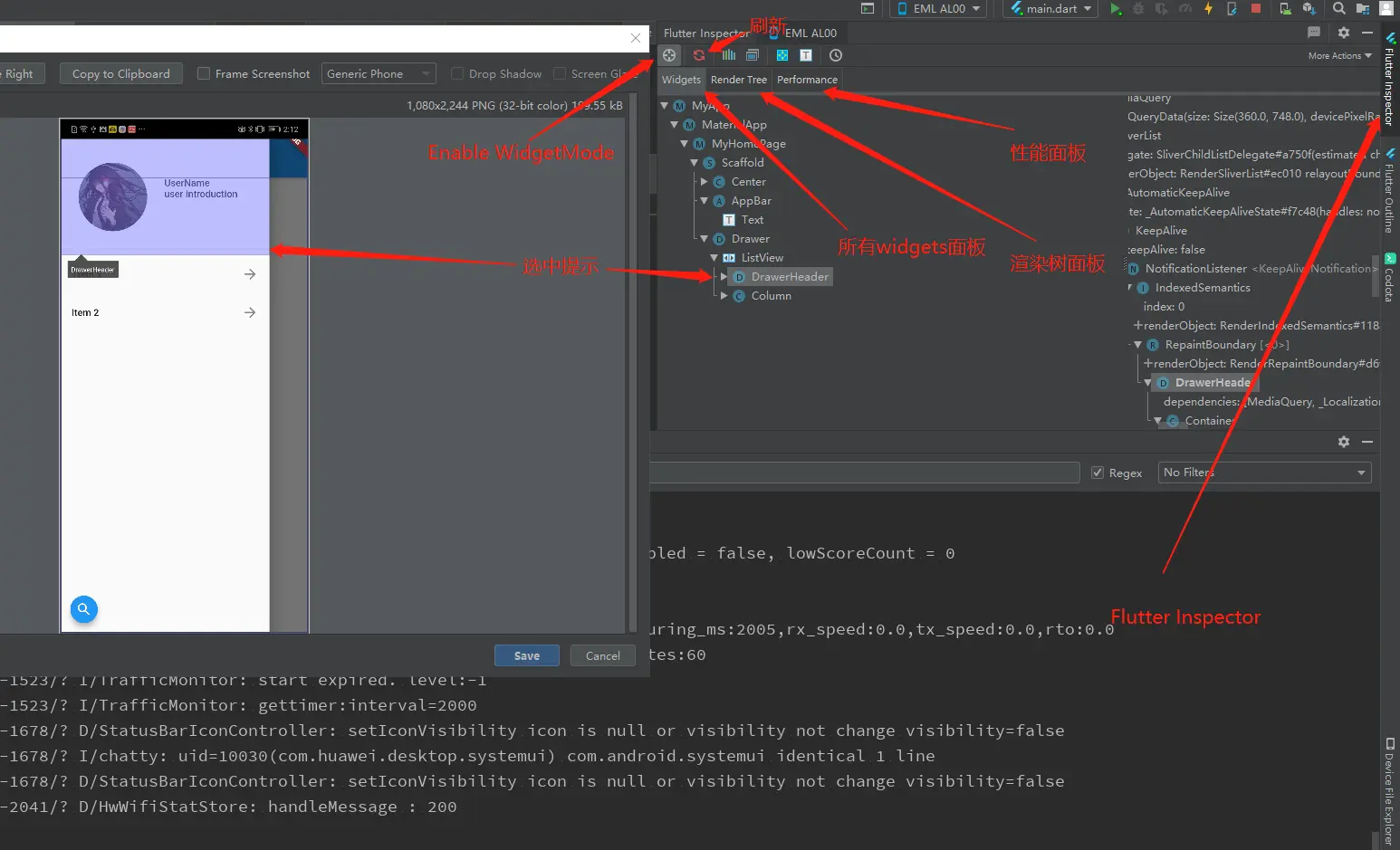This screenshot has height=850, width=1400.
Task: Start debugging with the bug icon
Action: (1138, 9)
